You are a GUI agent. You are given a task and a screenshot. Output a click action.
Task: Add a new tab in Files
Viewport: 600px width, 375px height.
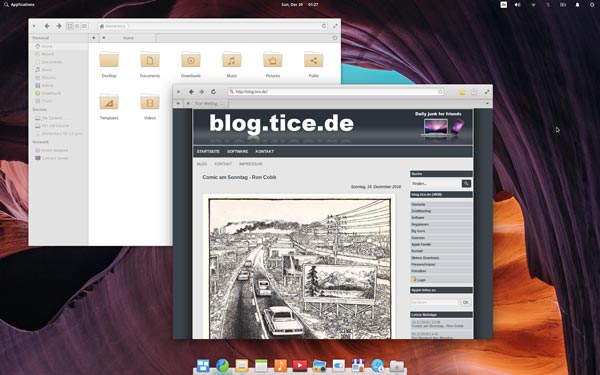pos(94,38)
